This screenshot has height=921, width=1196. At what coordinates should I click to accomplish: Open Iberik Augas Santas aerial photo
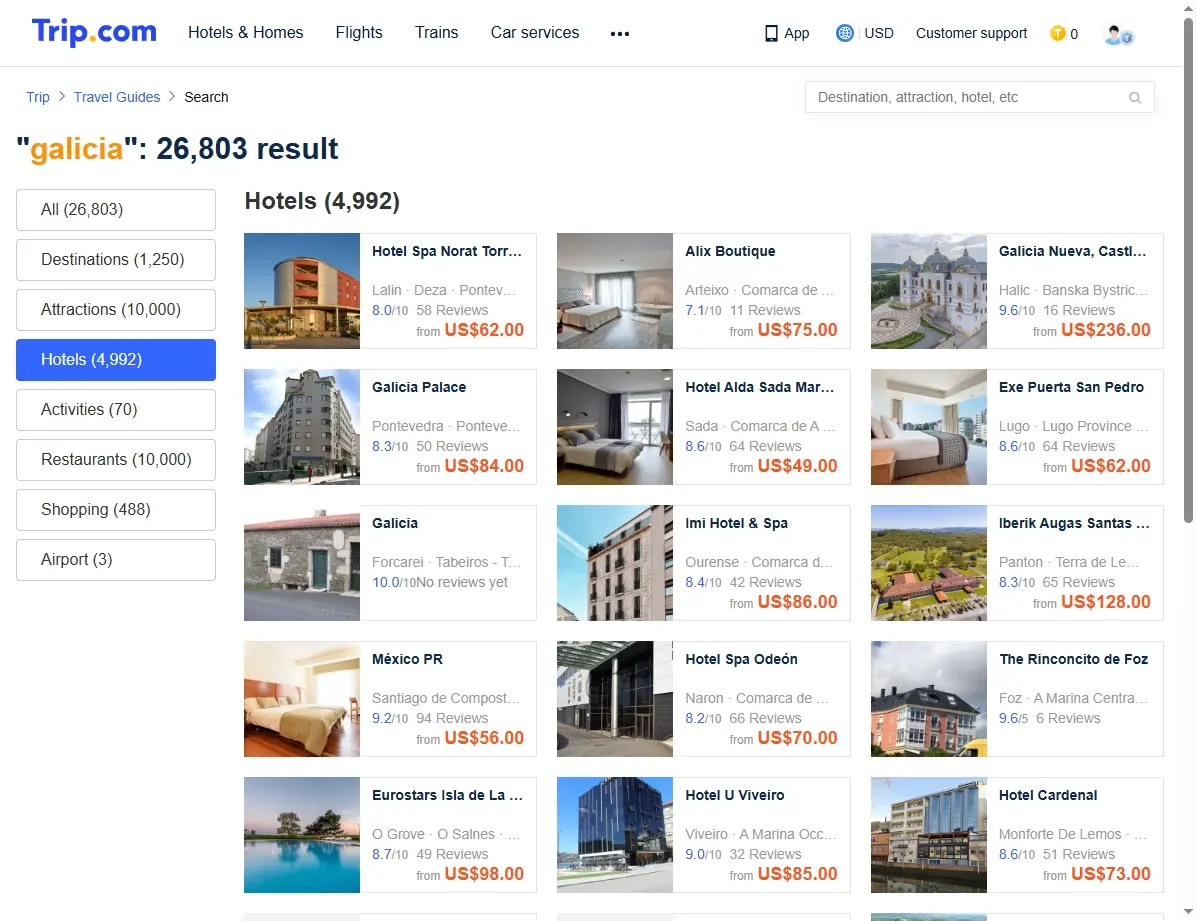point(929,562)
